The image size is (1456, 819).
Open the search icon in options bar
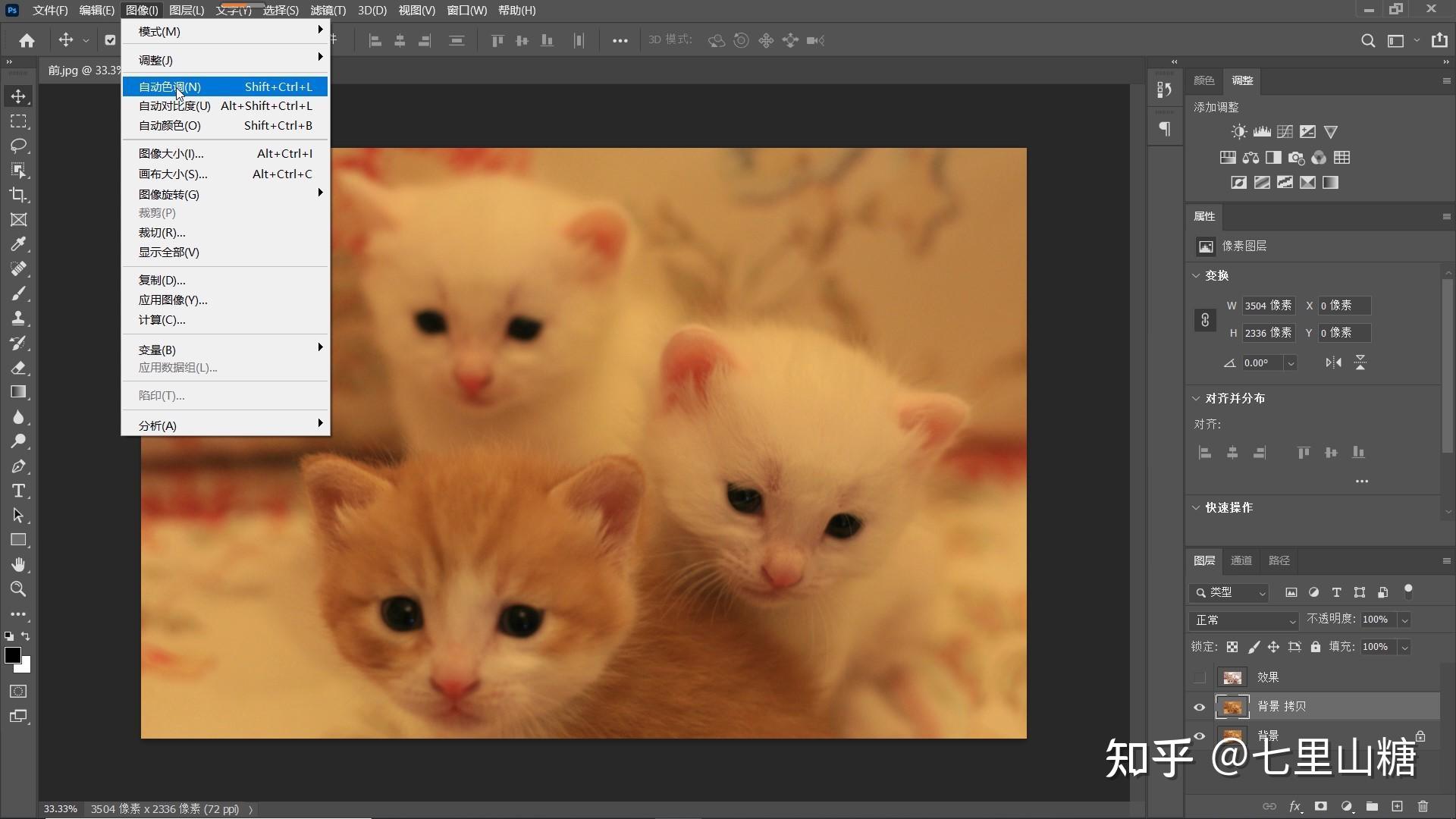click(1368, 41)
